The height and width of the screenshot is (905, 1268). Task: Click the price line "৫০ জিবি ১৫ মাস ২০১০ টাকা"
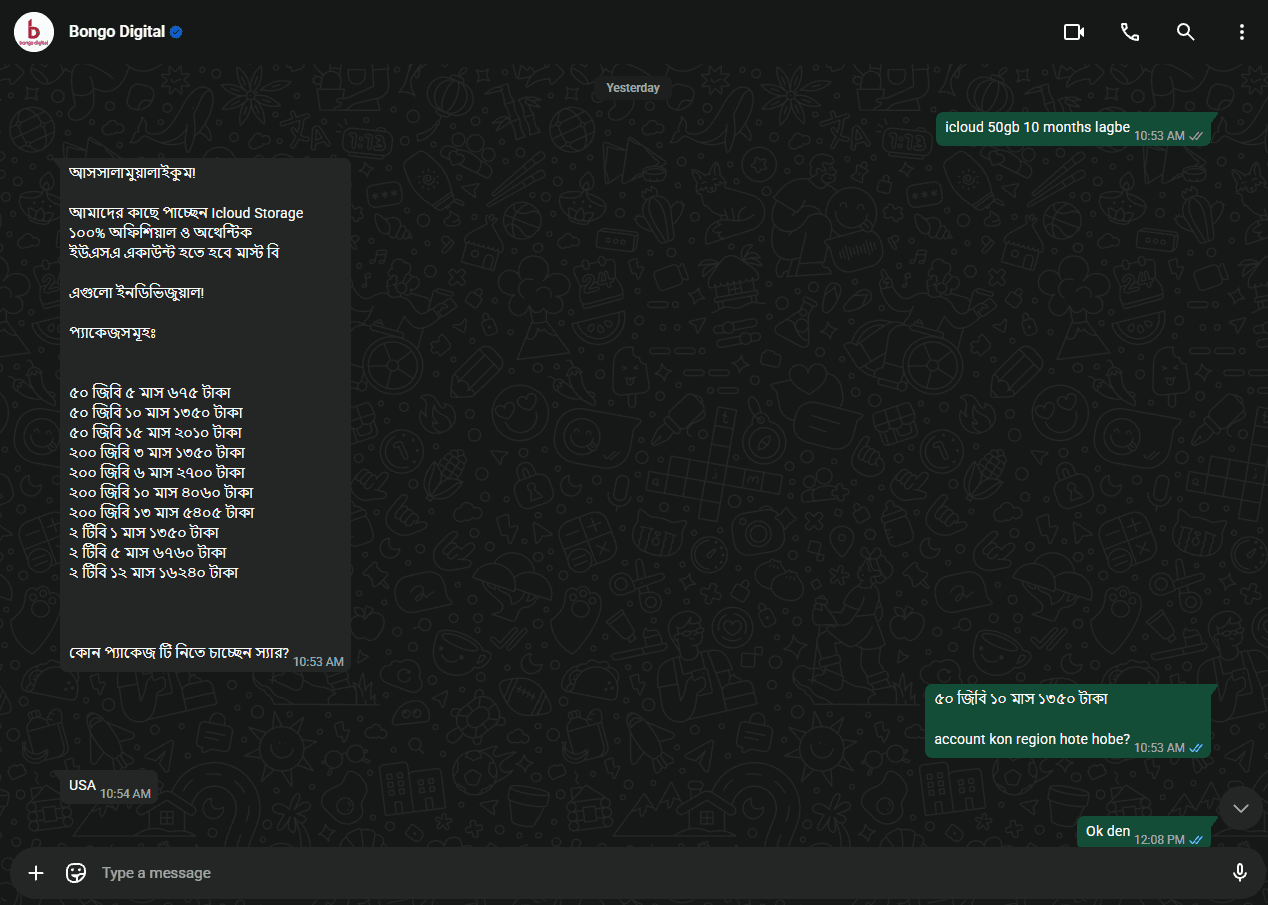(155, 432)
